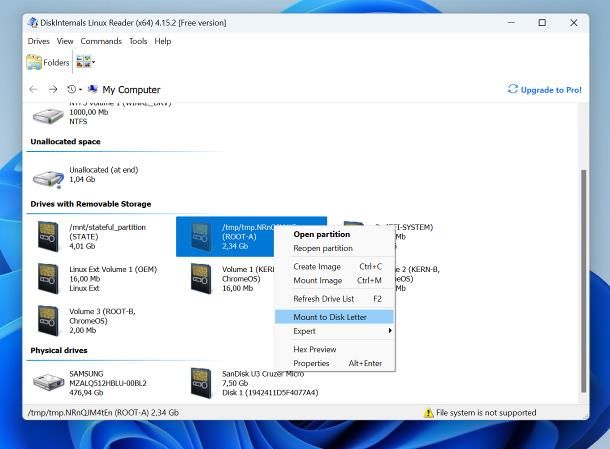610x449 pixels.
Task: Select the Linux Ext Volume 1 (OEM) icon
Action: click(x=48, y=278)
